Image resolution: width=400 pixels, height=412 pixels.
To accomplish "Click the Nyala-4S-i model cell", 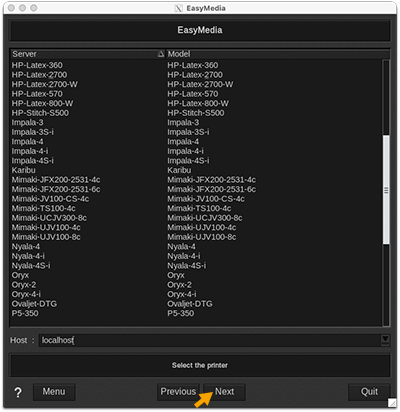I will tap(187, 266).
